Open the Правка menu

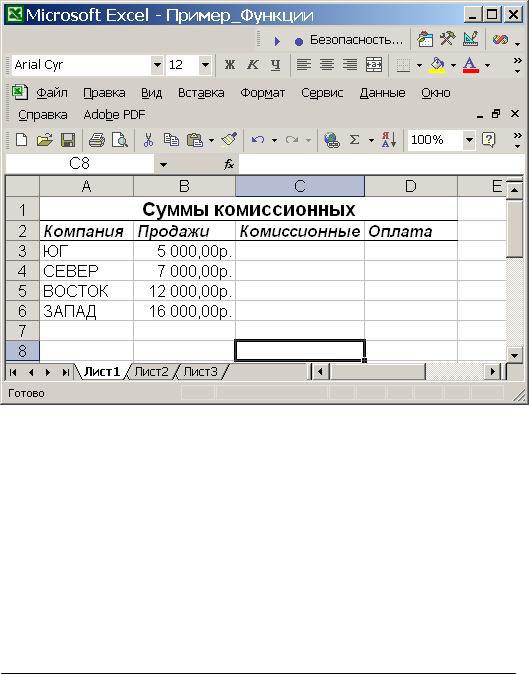tap(104, 93)
